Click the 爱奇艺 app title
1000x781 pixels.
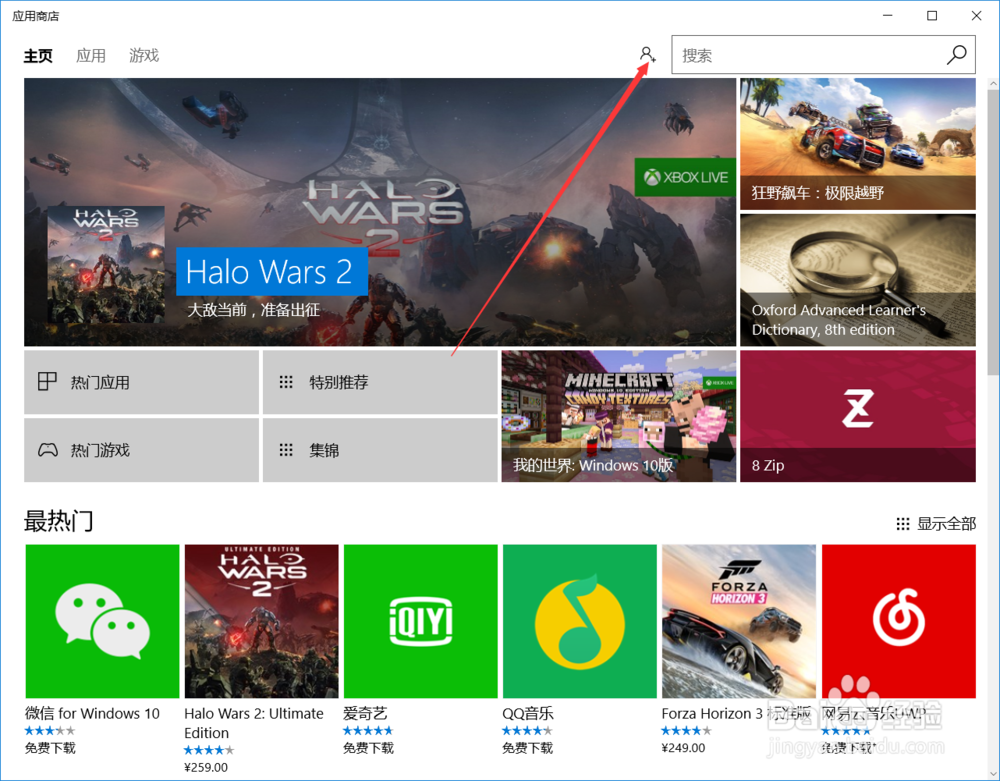365,713
